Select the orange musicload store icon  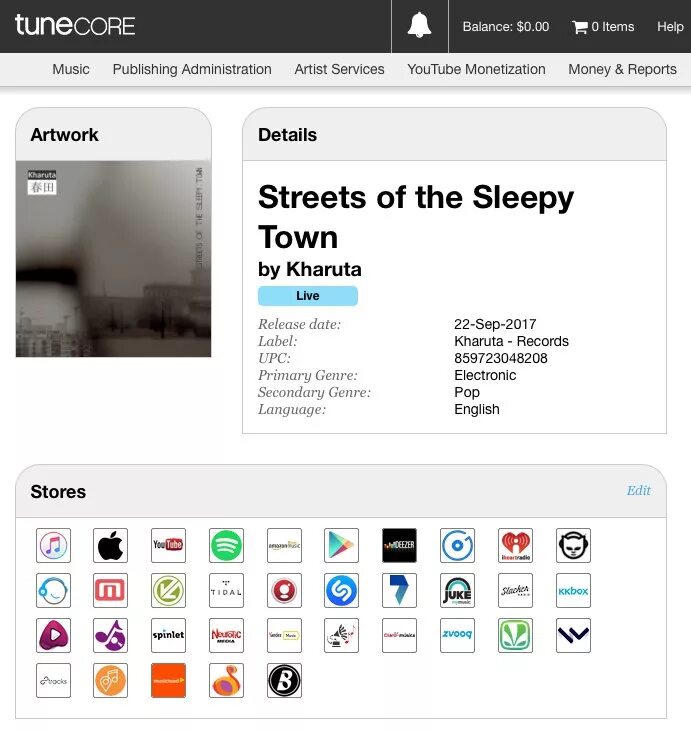(168, 680)
